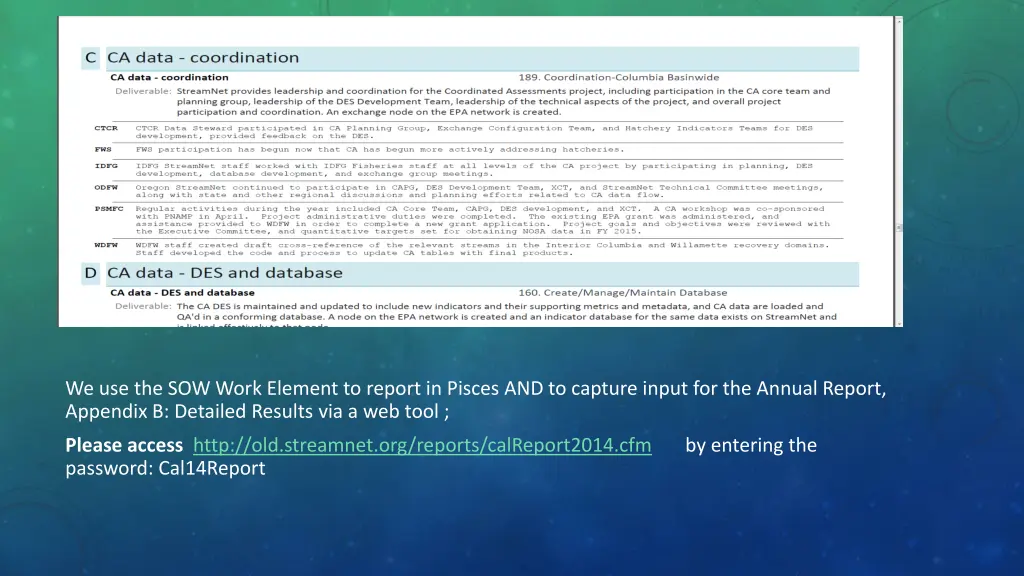1024x576 pixels.
Task: Select the section C letter marker
Action: pyautogui.click(x=90, y=58)
